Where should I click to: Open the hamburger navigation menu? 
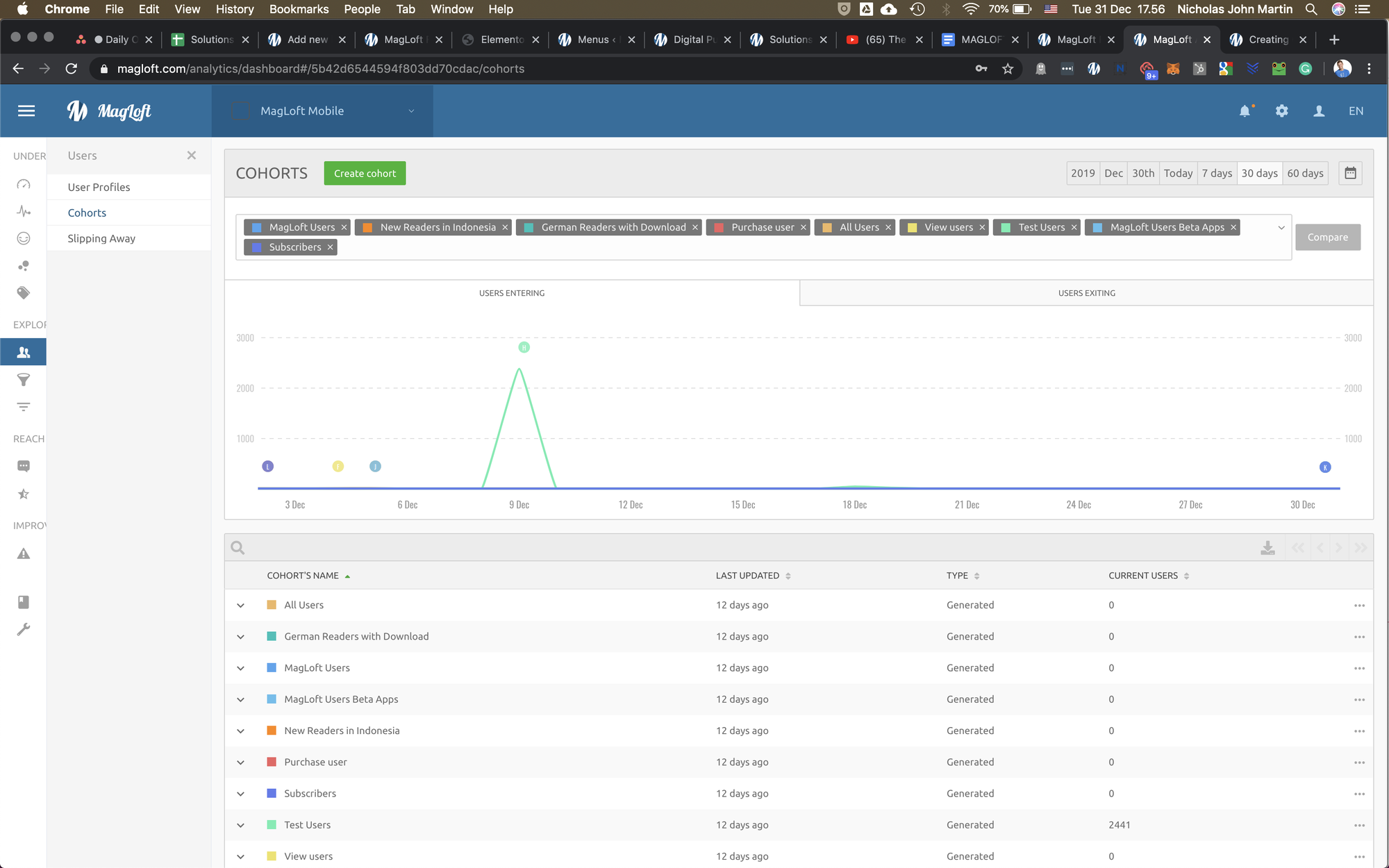[26, 111]
